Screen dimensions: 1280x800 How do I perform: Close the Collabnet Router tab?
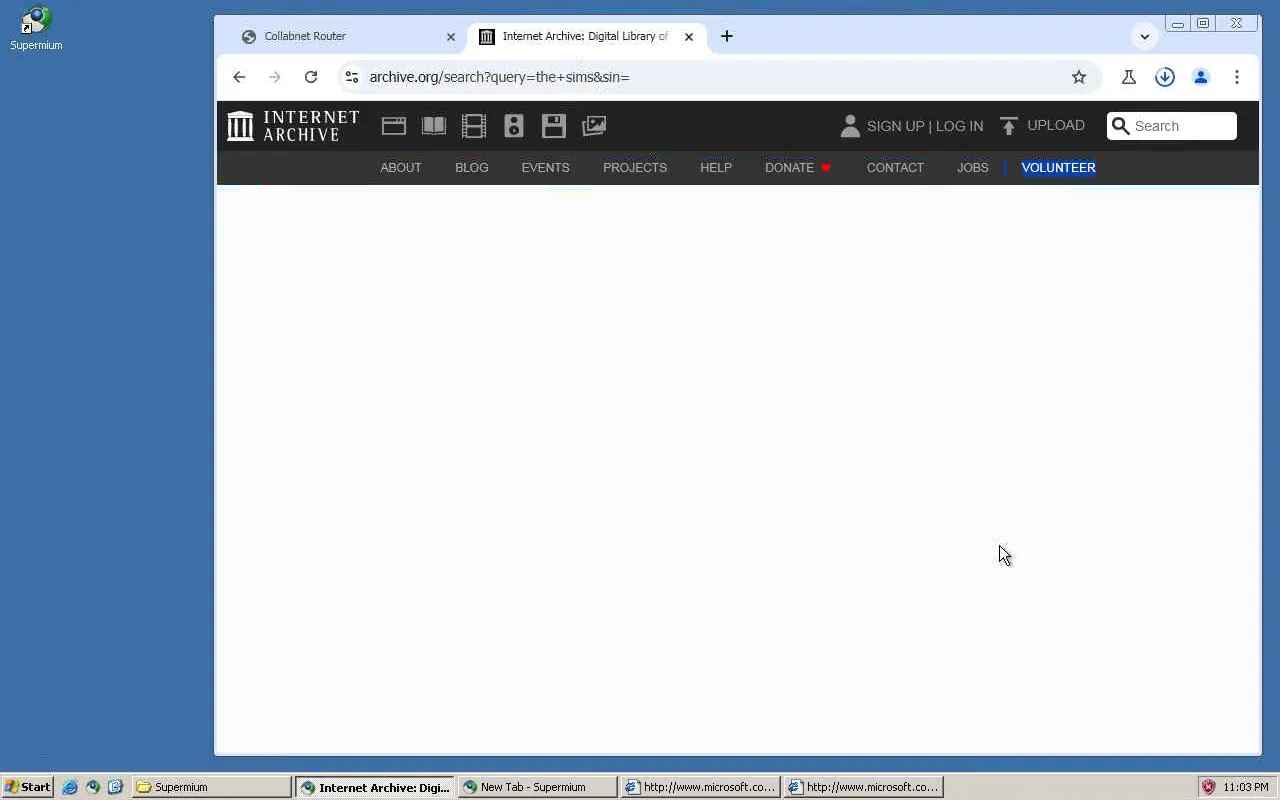tap(450, 37)
